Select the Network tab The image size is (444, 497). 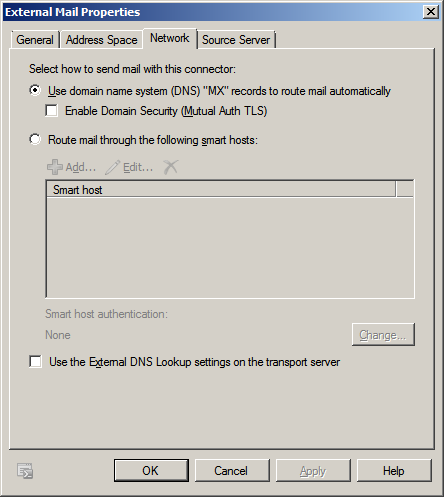click(170, 38)
